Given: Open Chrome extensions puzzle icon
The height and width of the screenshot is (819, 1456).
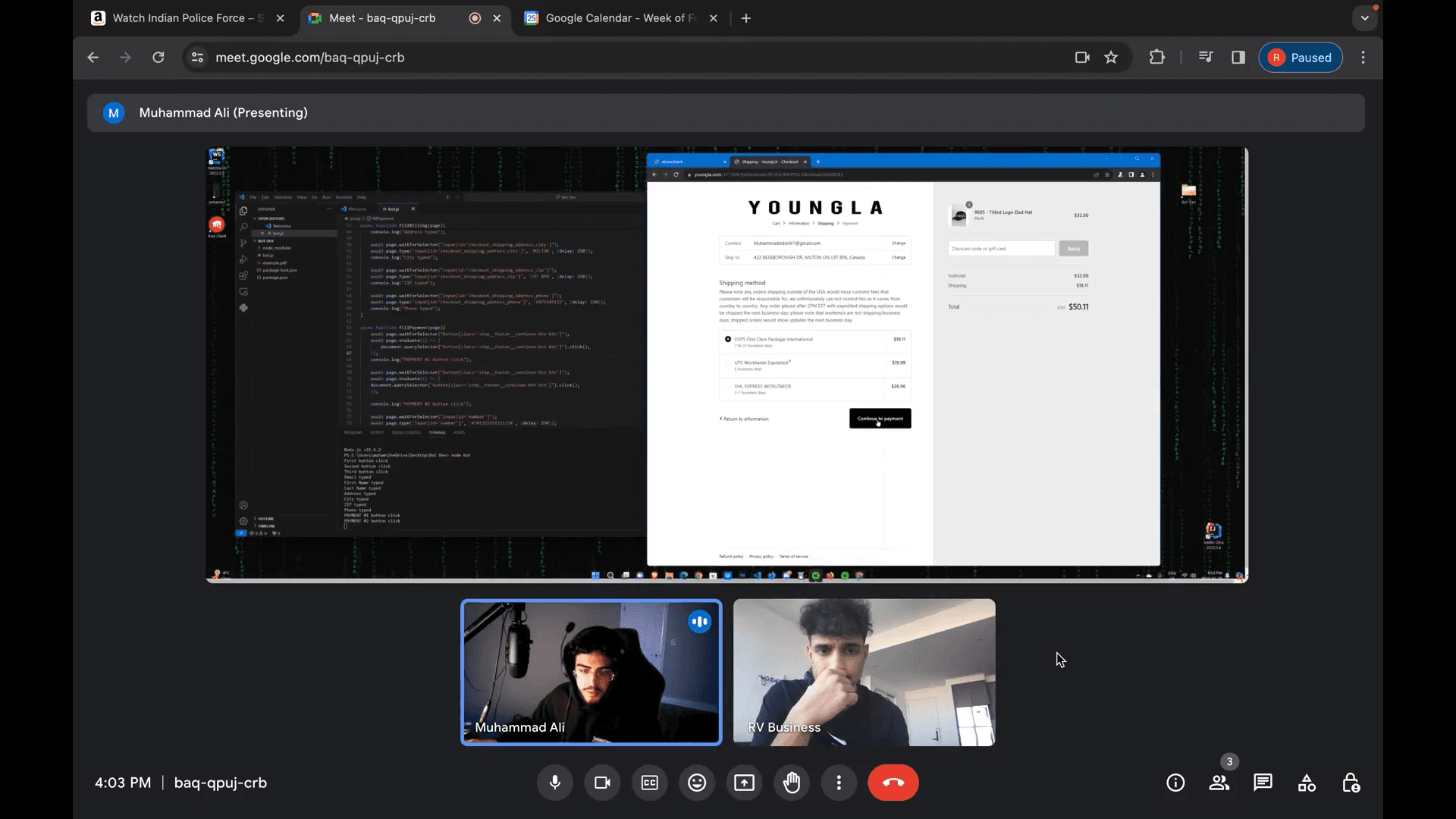Looking at the screenshot, I should pos(1157,58).
